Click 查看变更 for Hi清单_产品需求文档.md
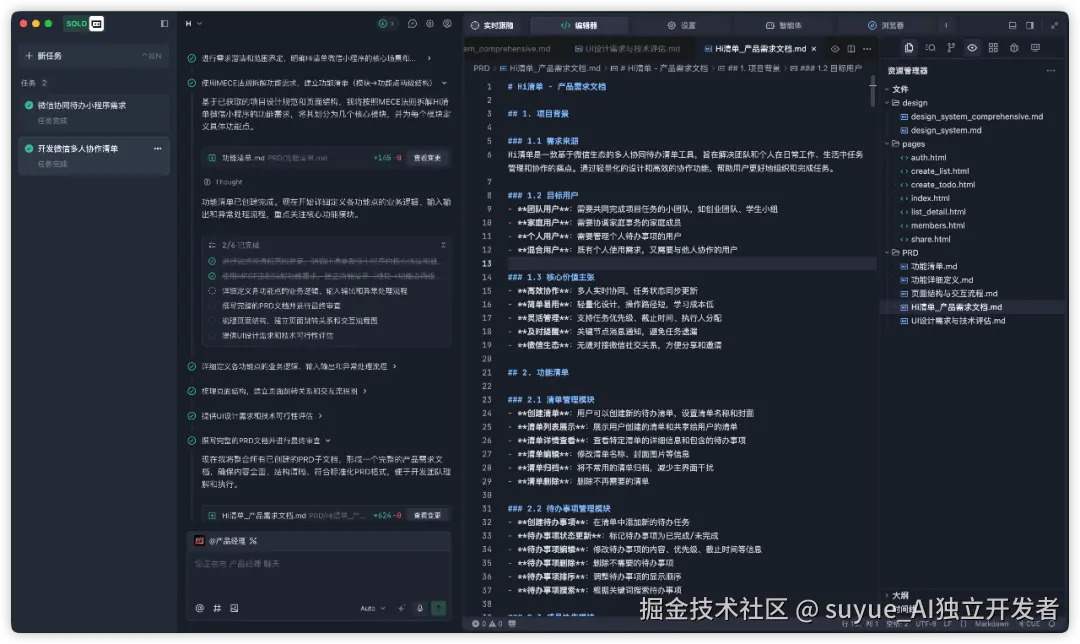 pyautogui.click(x=427, y=515)
